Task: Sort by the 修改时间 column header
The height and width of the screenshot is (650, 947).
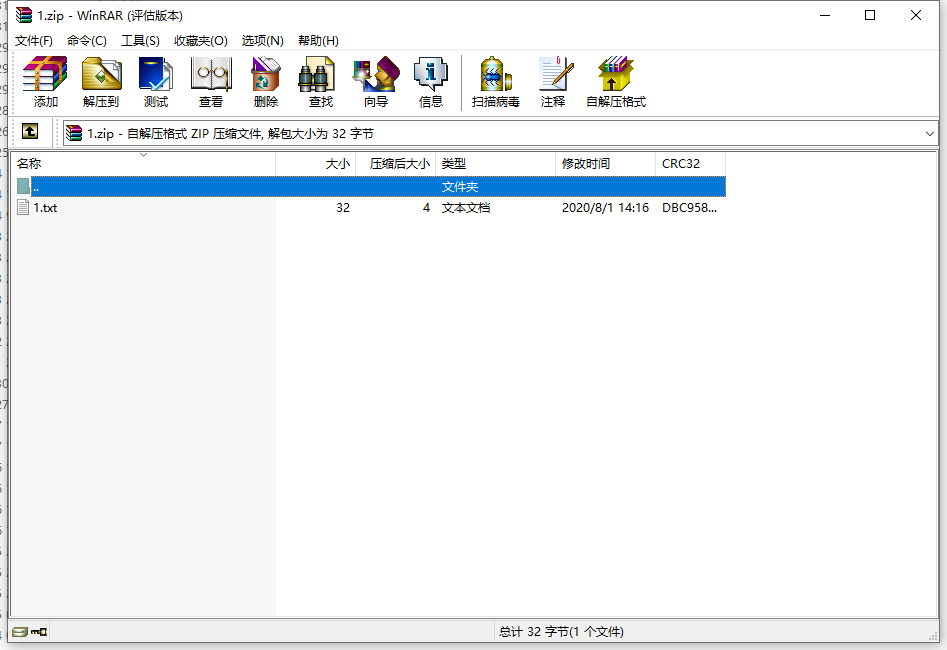Action: (605, 164)
